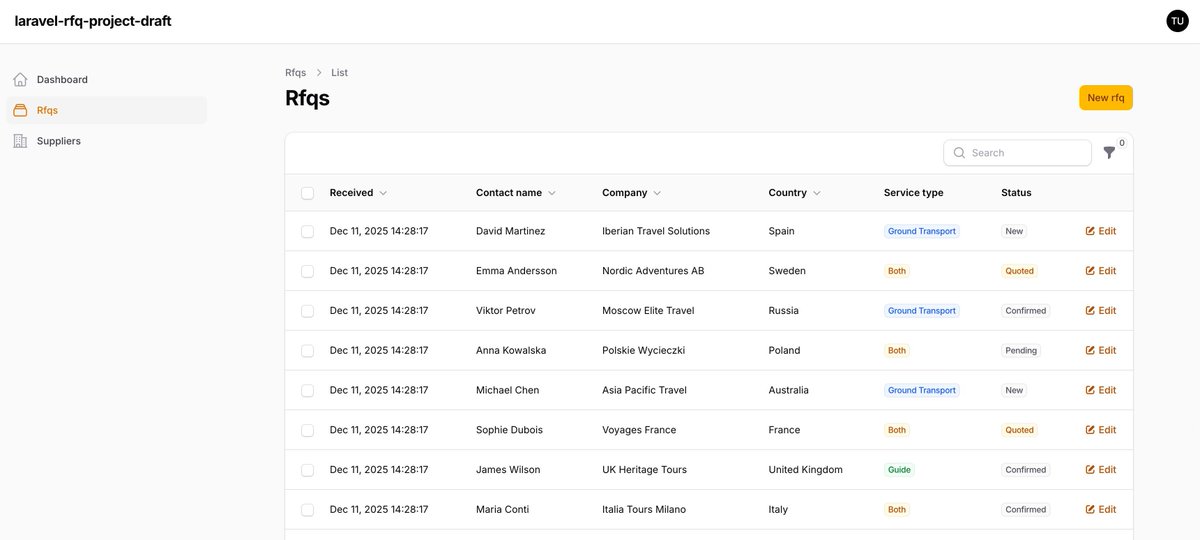Click New status badge in Michael Chen row
This screenshot has width=1200, height=540.
[x=1015, y=391]
